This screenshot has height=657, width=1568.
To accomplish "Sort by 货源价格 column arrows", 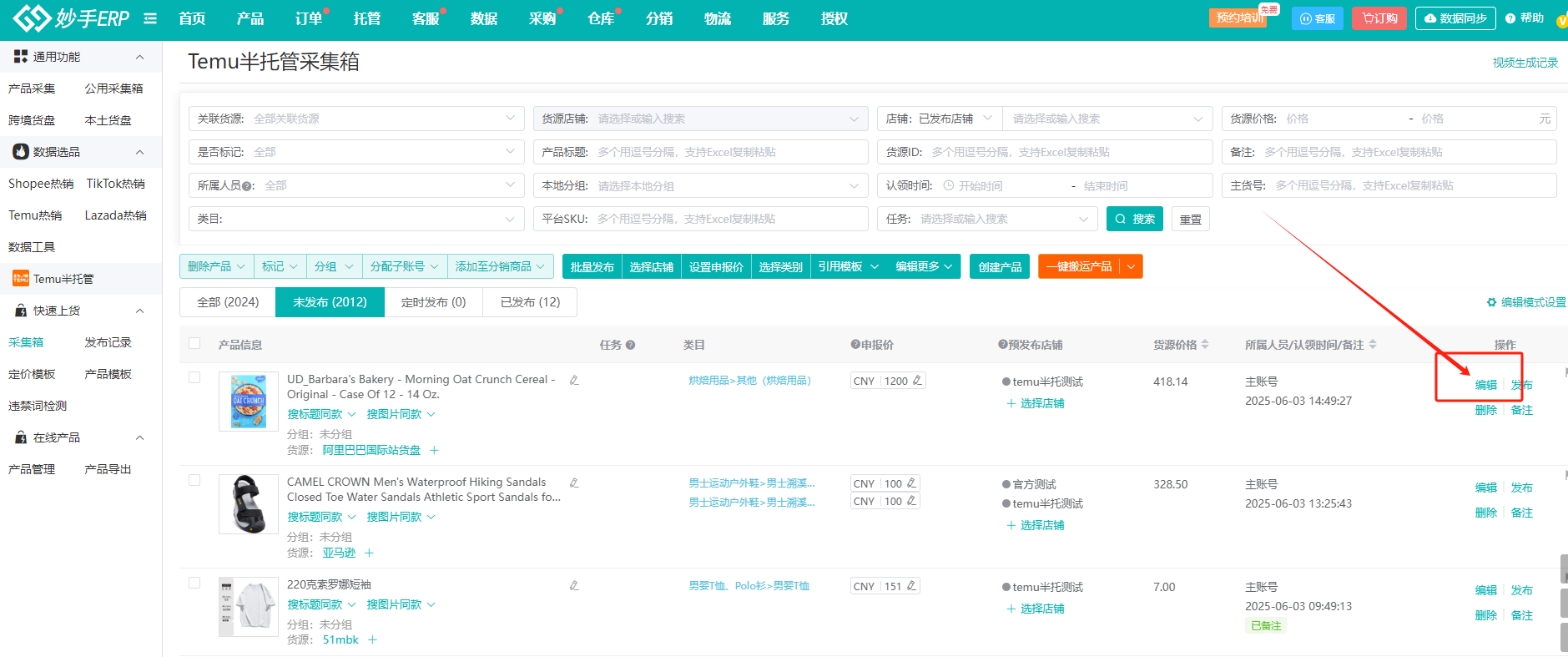I will tap(1205, 345).
